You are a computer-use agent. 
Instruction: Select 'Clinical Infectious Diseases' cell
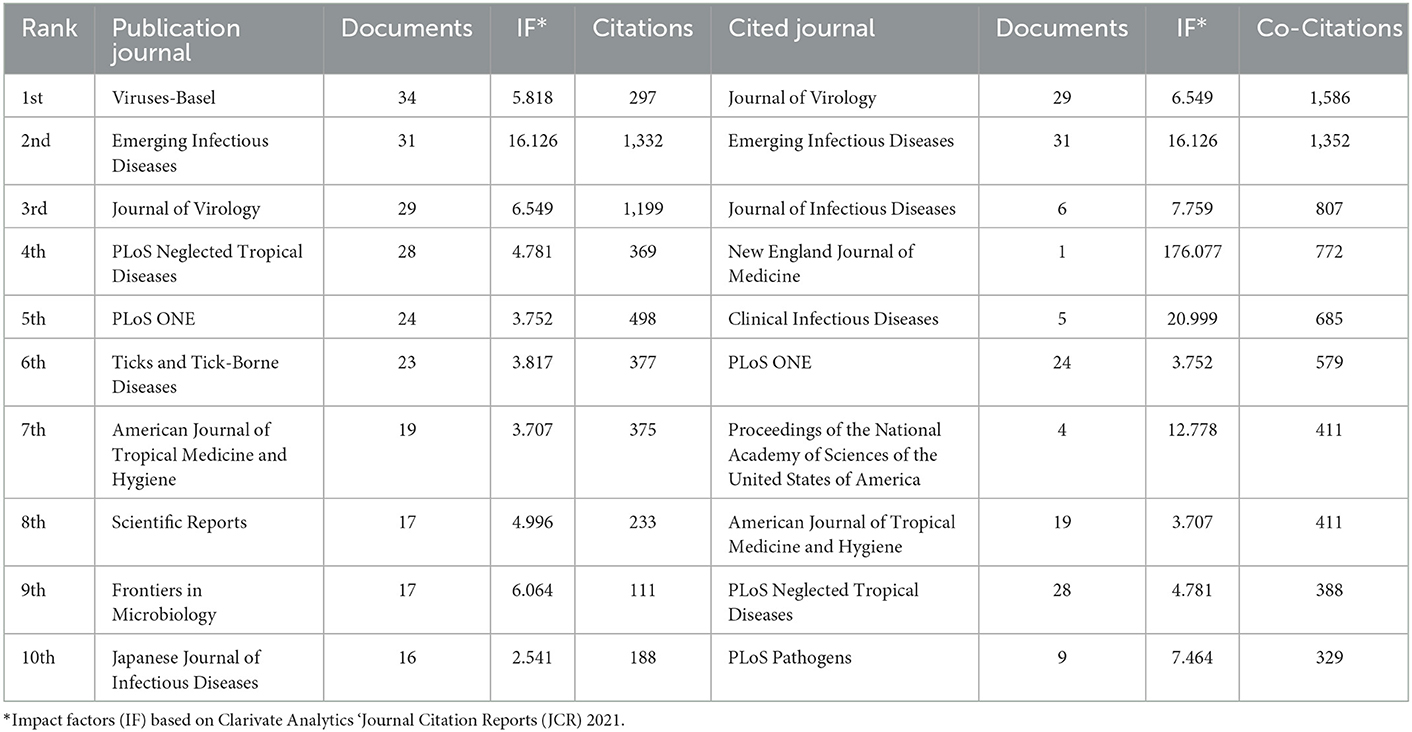point(833,319)
